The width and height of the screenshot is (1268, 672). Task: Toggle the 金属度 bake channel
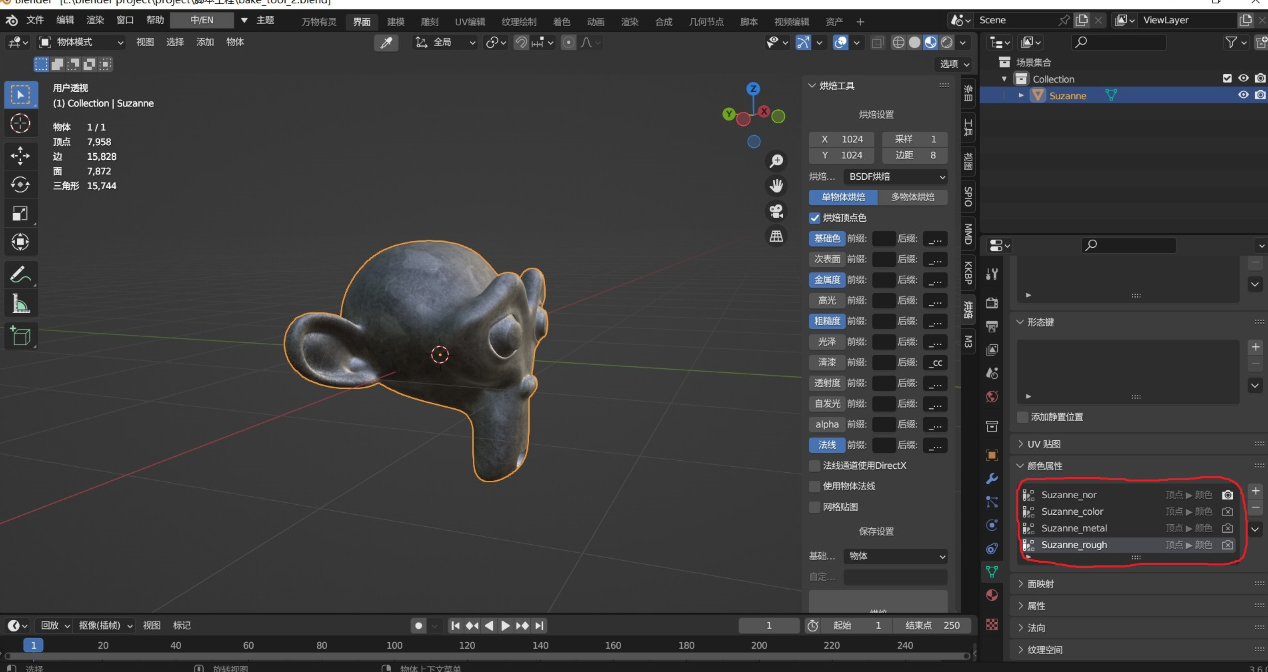[x=826, y=280]
